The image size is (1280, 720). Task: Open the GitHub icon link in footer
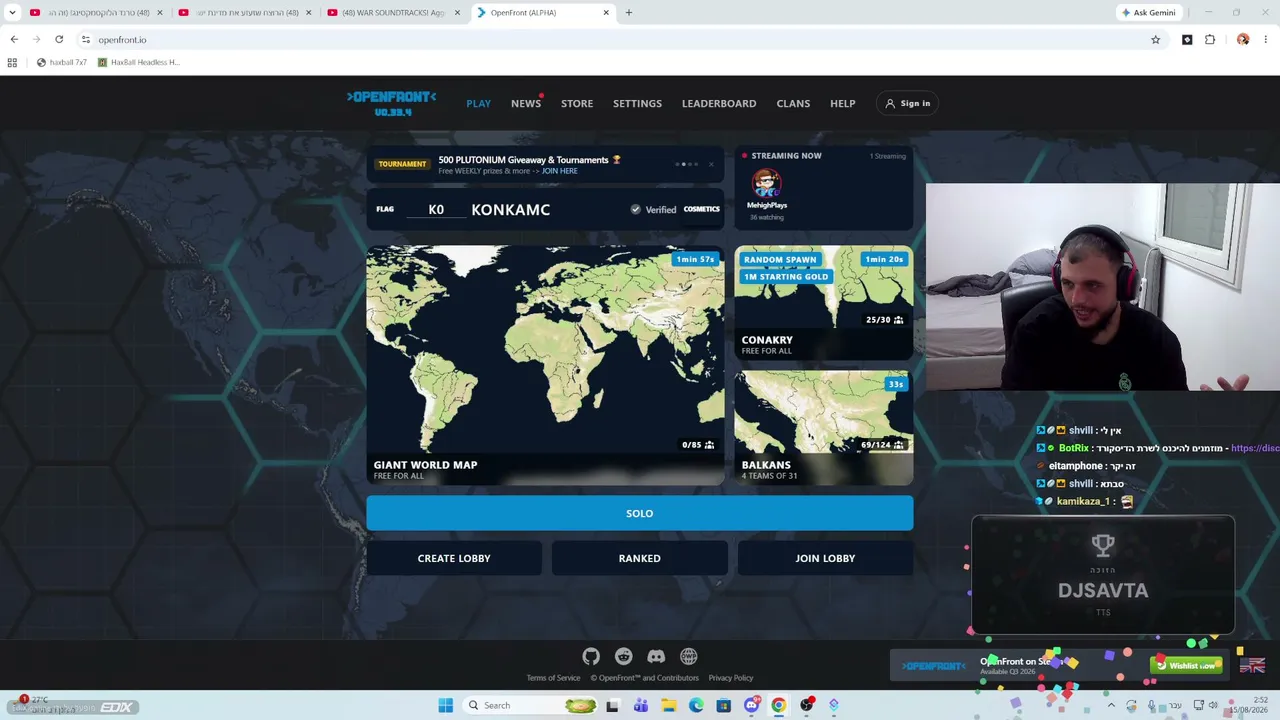coord(591,656)
